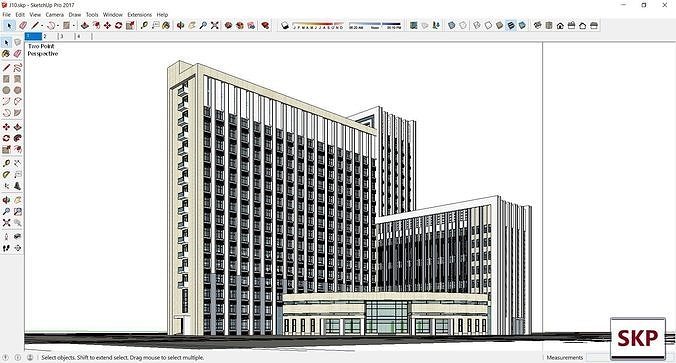Enable Wireframe face style
This screenshot has height=363, width=676.
(x=477, y=25)
